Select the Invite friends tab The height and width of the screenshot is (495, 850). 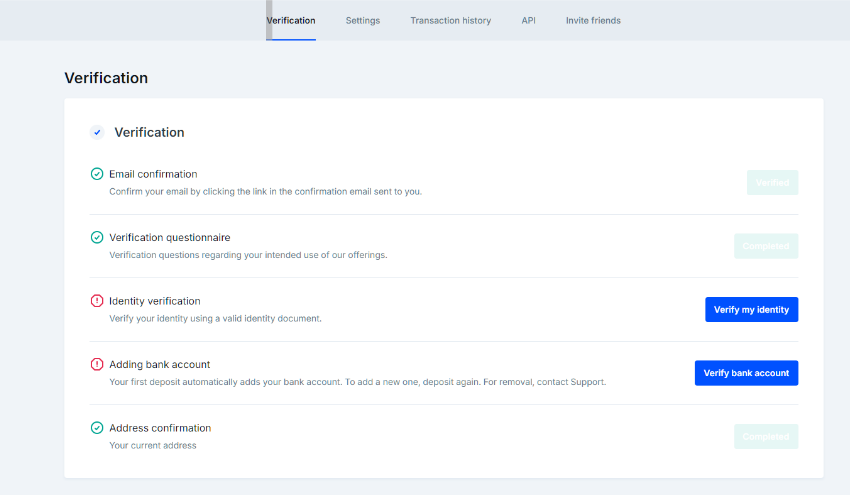click(x=593, y=20)
